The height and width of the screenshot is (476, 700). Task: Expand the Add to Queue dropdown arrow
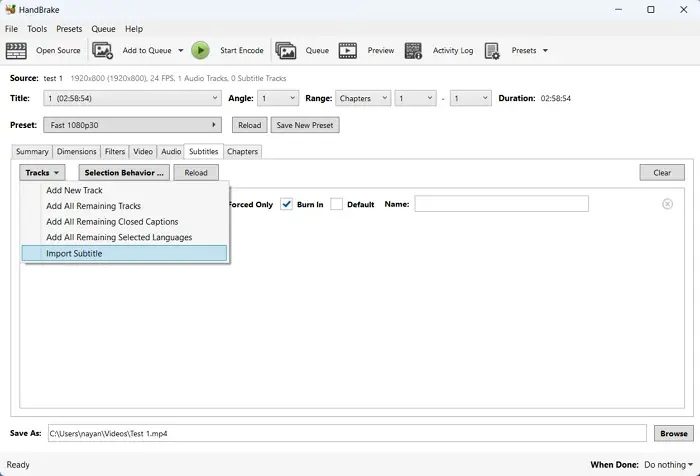(180, 50)
